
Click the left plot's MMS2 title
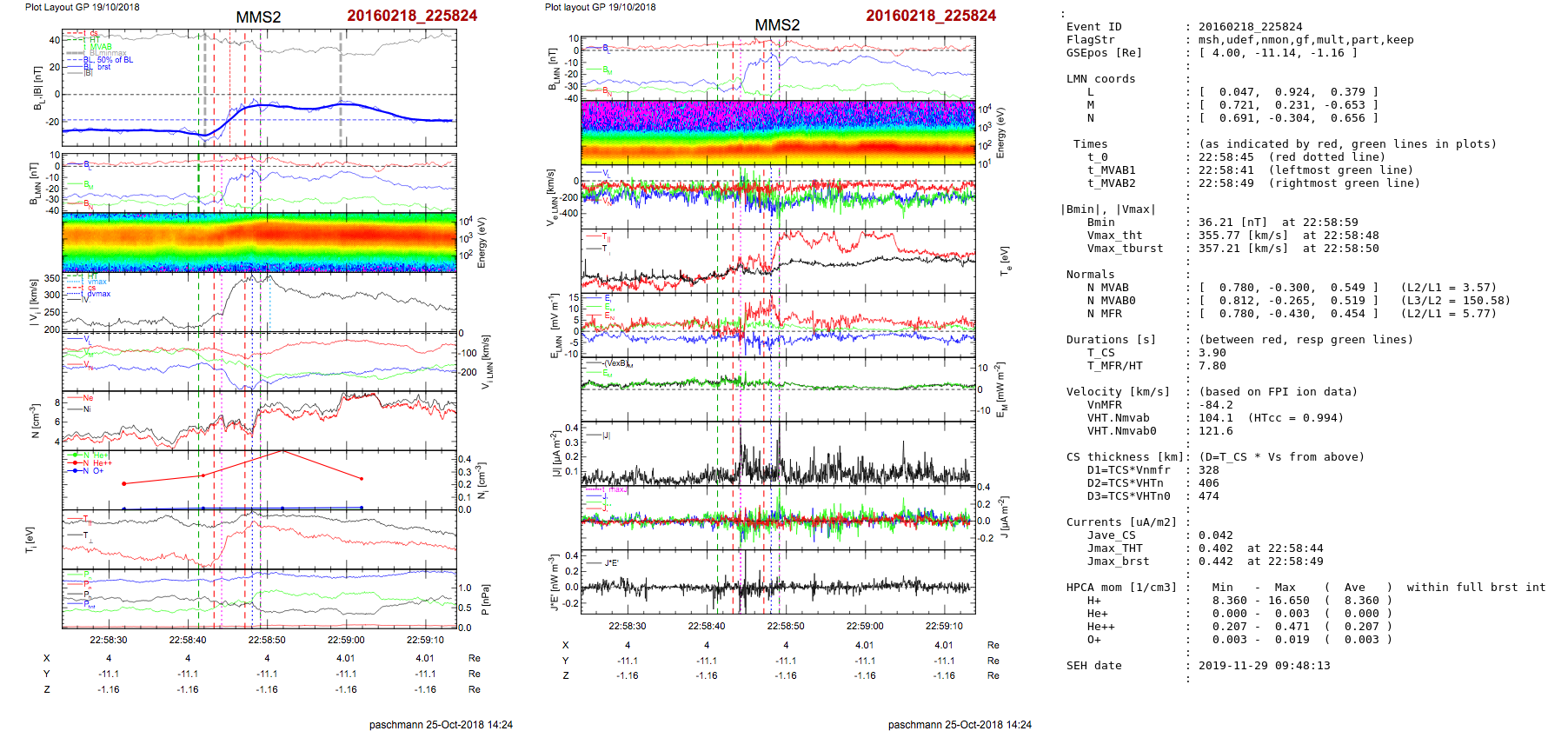click(x=258, y=17)
